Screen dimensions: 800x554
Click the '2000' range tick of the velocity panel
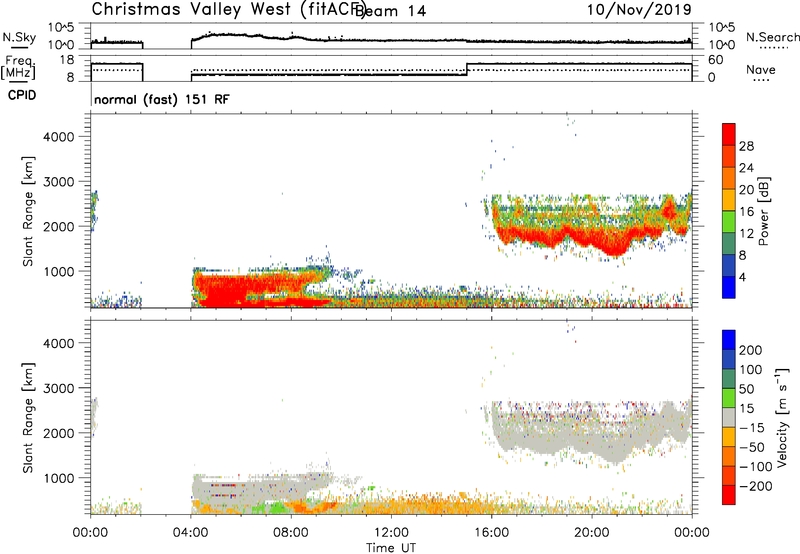(x=59, y=433)
